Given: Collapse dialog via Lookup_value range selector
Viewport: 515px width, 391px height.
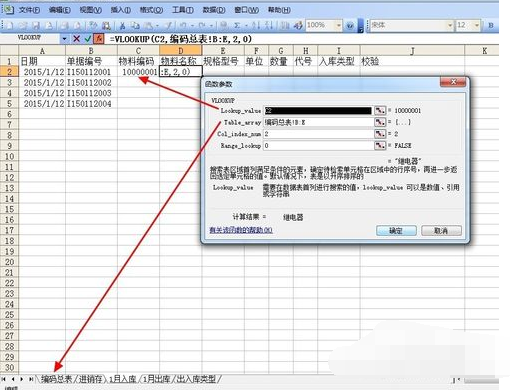Looking at the screenshot, I should click(x=380, y=110).
